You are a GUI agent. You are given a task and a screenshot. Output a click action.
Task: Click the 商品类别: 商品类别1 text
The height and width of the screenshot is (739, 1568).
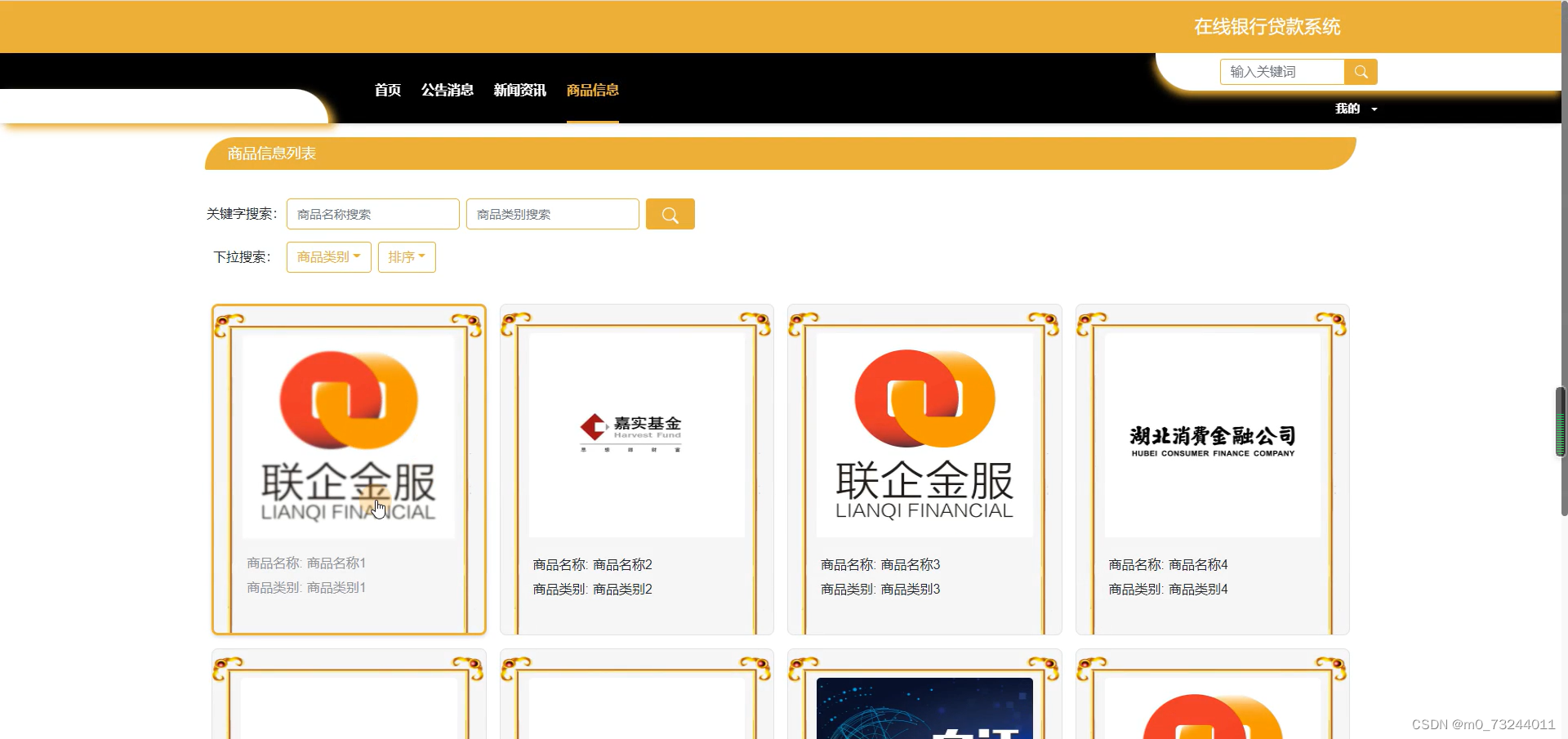coord(306,588)
